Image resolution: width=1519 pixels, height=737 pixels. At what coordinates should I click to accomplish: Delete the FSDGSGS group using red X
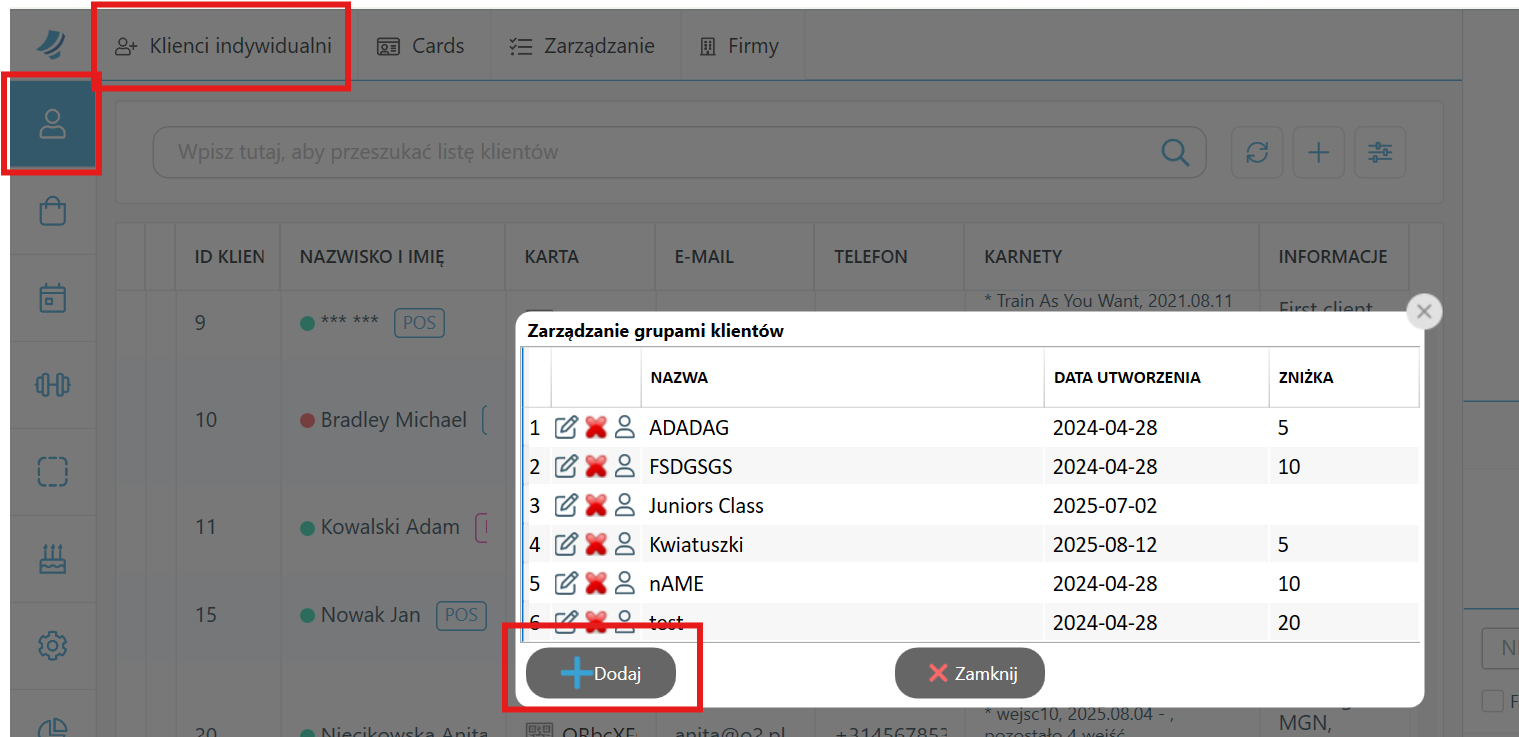[x=596, y=467]
